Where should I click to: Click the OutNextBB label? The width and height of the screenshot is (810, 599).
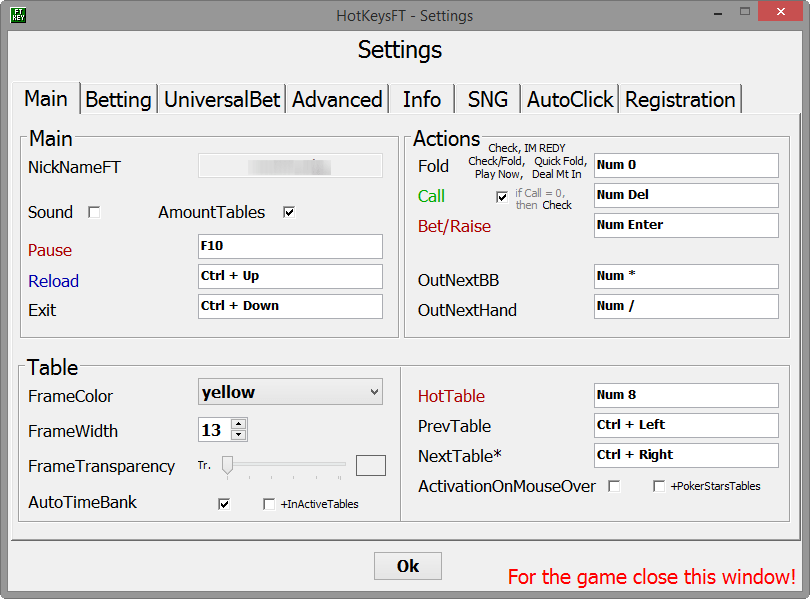pyautogui.click(x=458, y=280)
